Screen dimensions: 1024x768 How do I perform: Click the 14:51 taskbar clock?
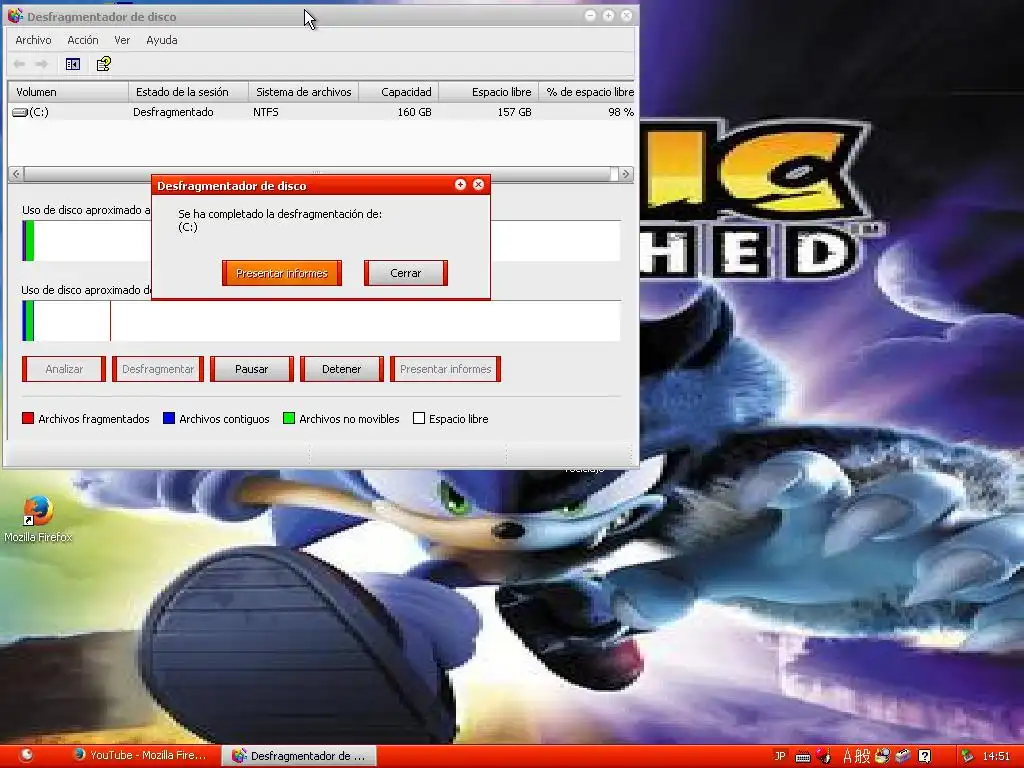tap(996, 756)
